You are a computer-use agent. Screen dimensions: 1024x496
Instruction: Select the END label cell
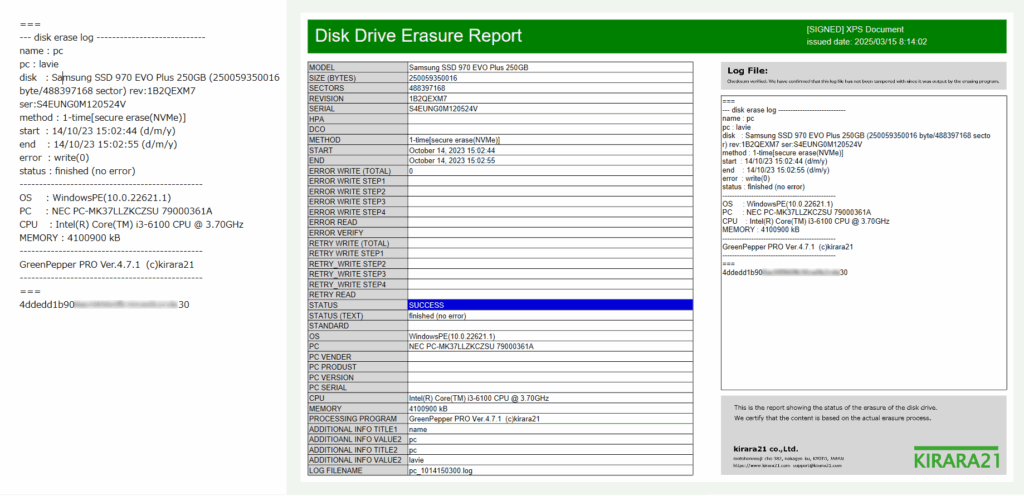click(357, 161)
